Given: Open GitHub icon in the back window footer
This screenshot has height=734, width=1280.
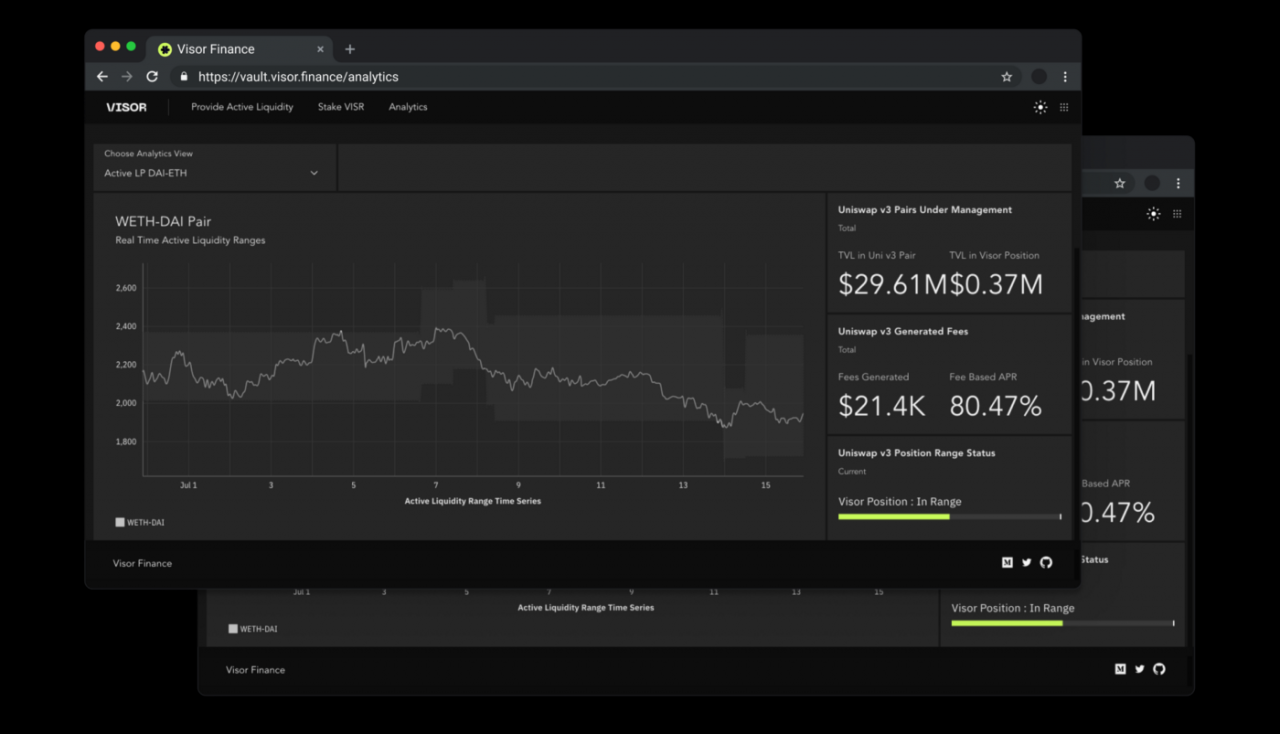Looking at the screenshot, I should coord(1159,669).
